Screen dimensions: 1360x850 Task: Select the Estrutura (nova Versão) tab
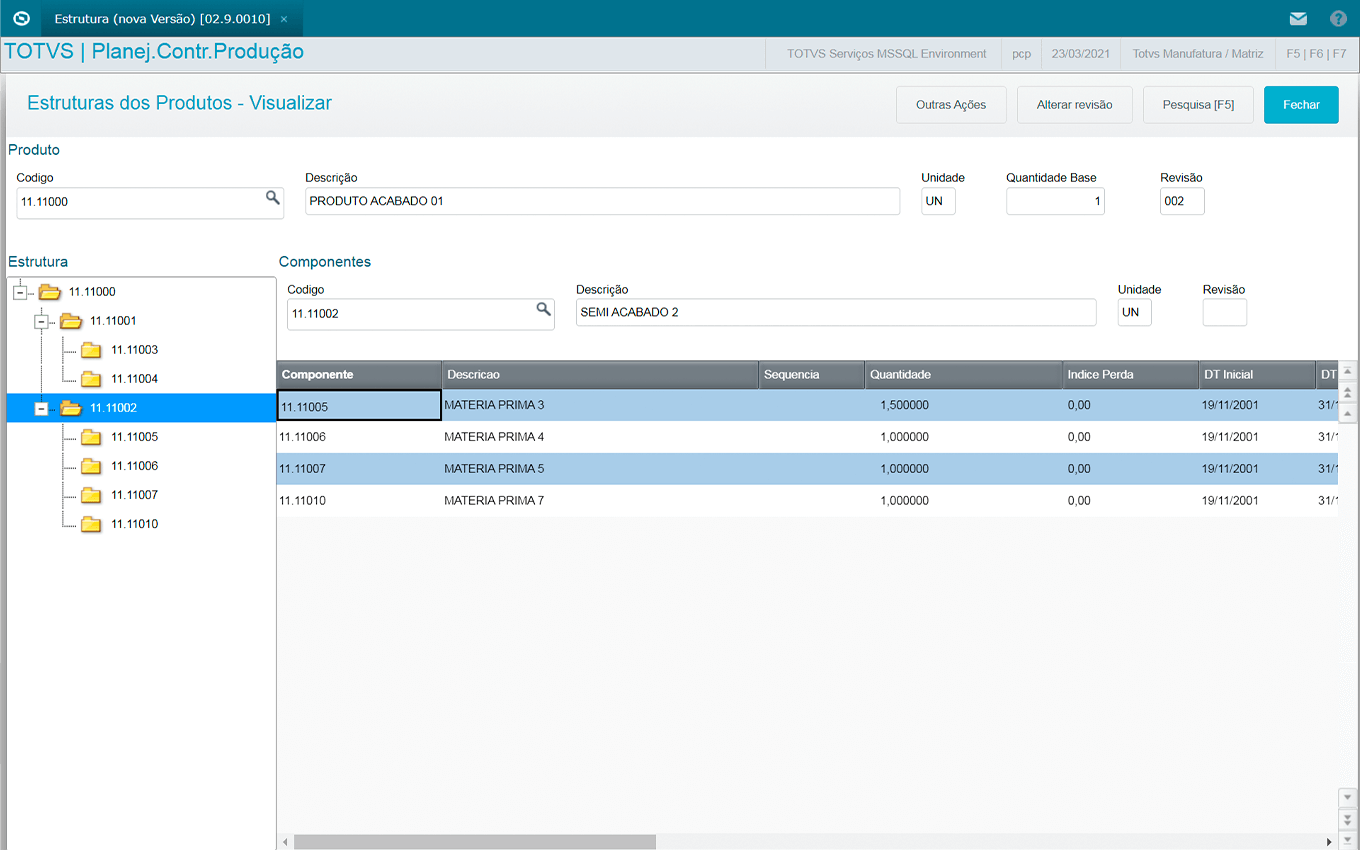point(162,19)
